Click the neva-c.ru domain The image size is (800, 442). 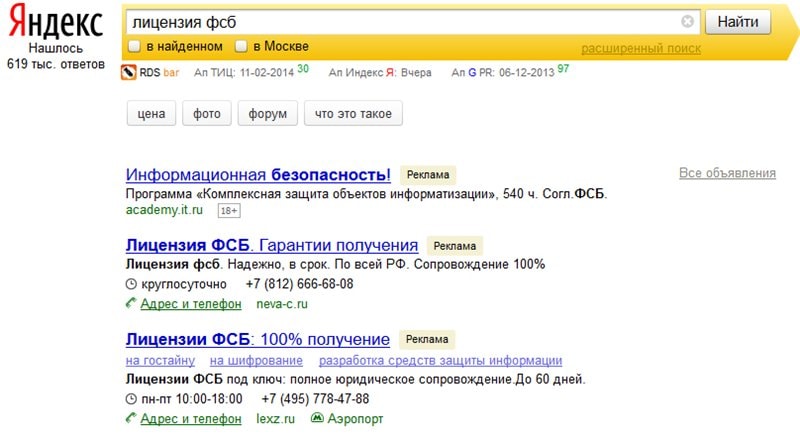pyautogui.click(x=282, y=304)
